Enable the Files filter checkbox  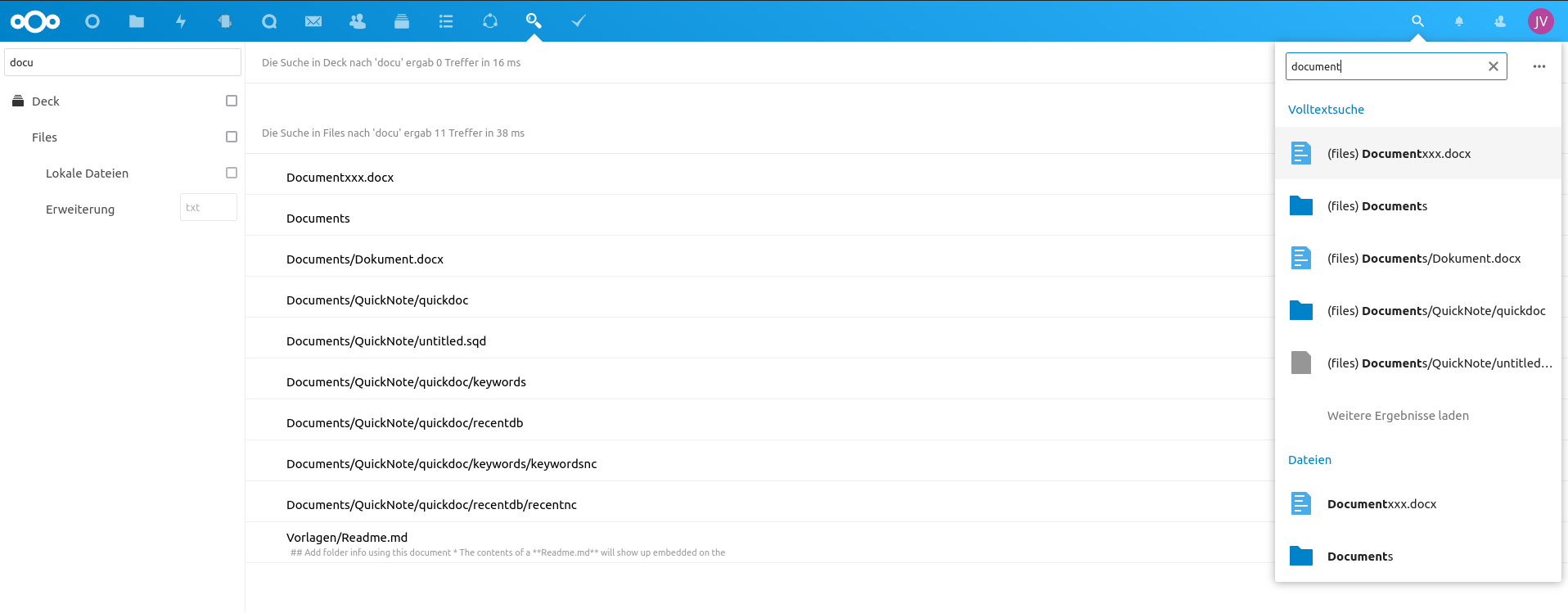pyautogui.click(x=232, y=137)
